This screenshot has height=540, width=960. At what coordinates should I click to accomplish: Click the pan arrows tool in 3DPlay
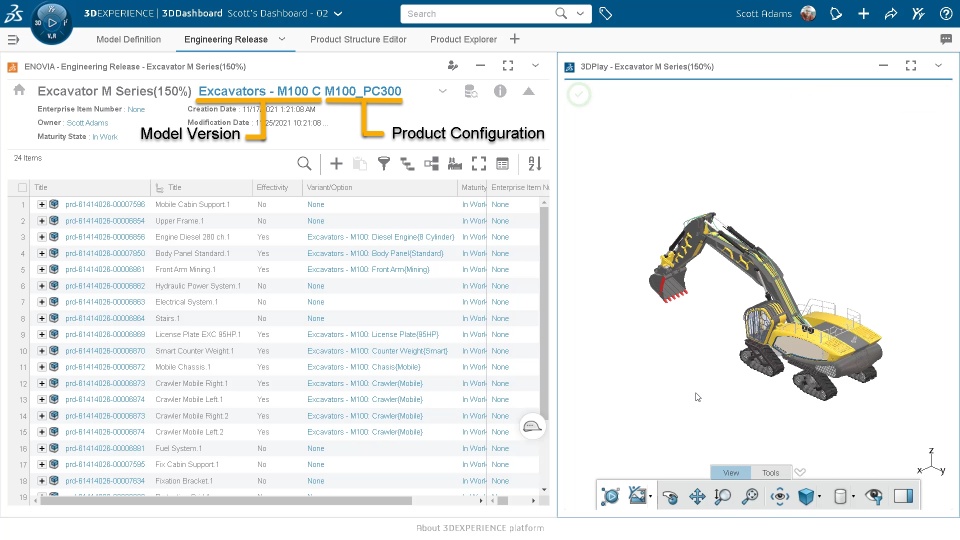click(697, 496)
